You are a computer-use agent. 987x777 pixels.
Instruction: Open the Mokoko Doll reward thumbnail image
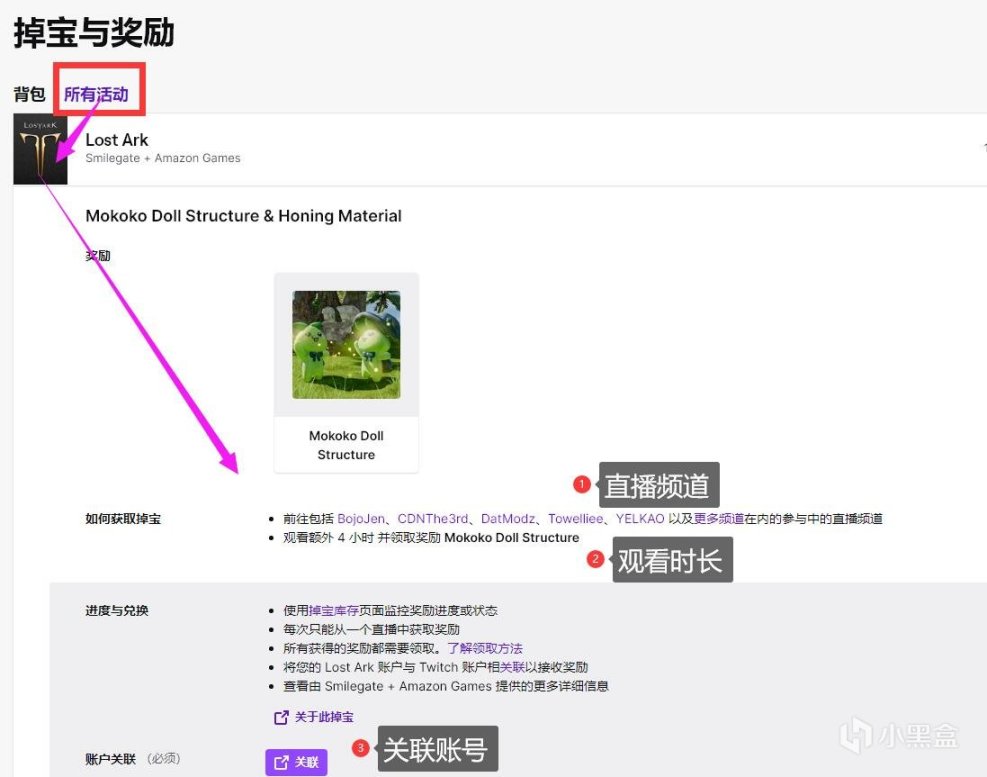click(346, 344)
